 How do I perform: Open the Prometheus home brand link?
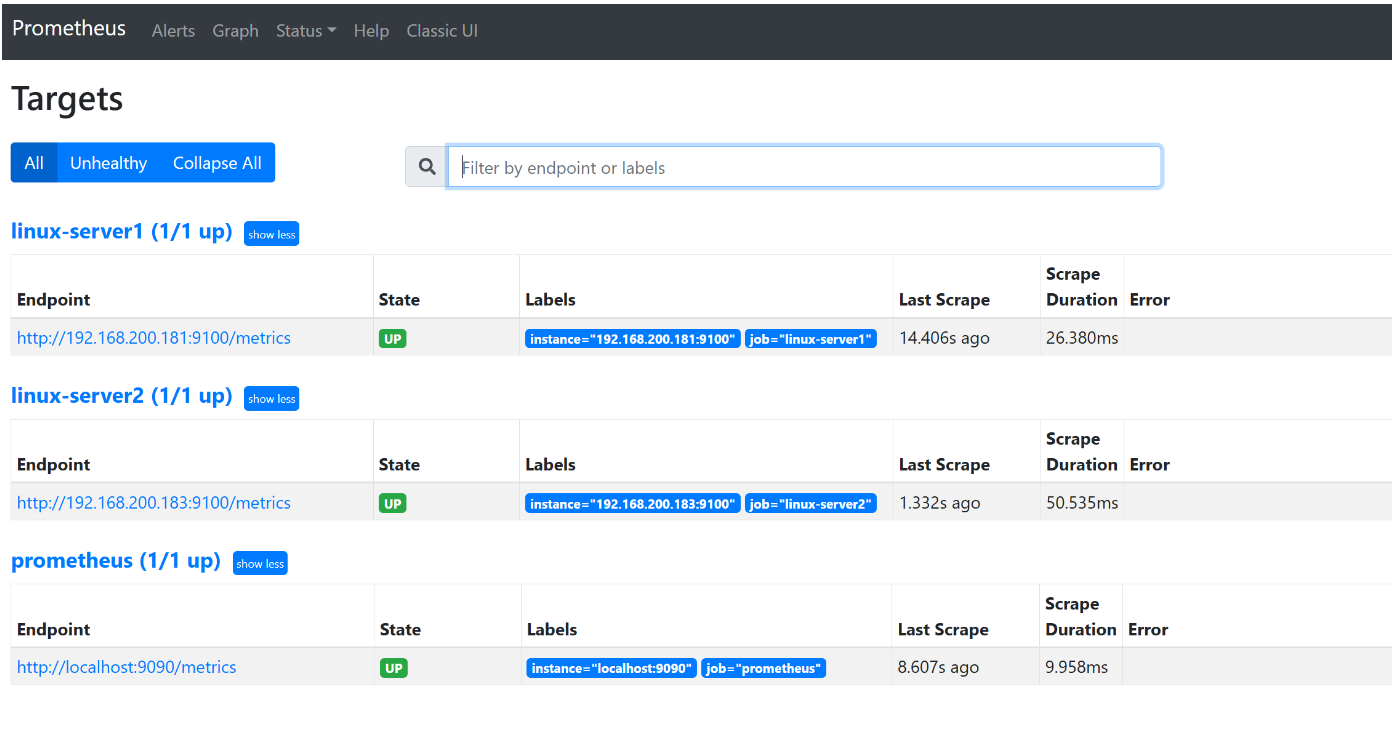pyautogui.click(x=69, y=29)
